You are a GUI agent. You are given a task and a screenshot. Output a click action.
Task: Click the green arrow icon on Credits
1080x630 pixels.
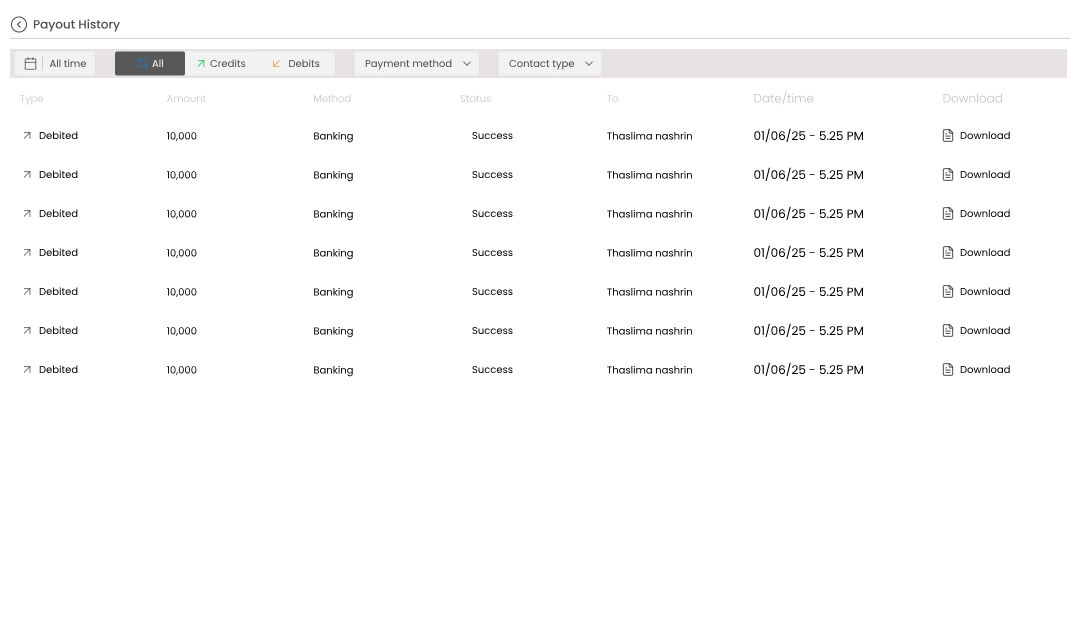tap(201, 64)
